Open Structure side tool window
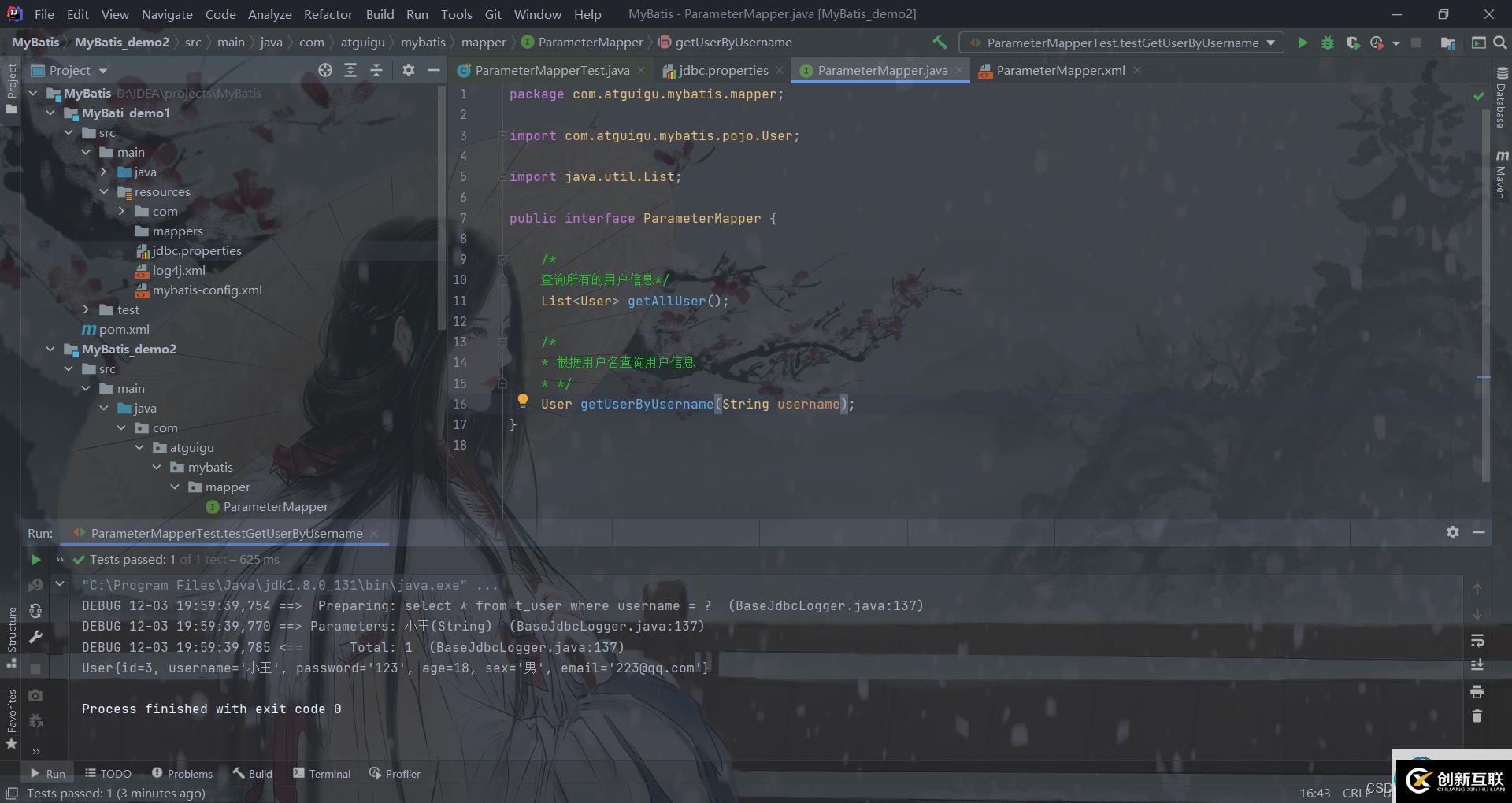1512x803 pixels. pos(12,638)
